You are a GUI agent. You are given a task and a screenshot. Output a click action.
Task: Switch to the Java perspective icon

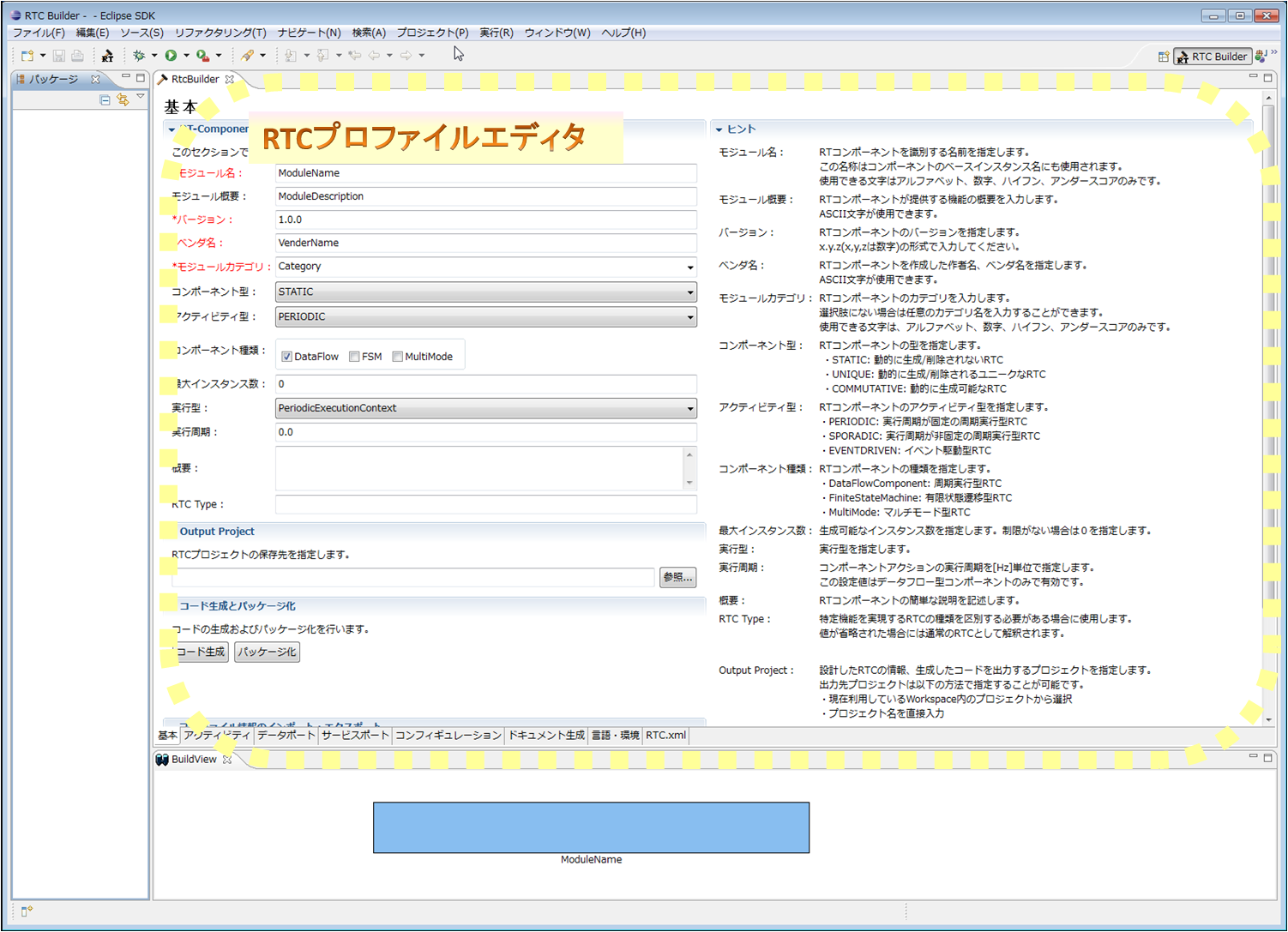pyautogui.click(x=1261, y=57)
